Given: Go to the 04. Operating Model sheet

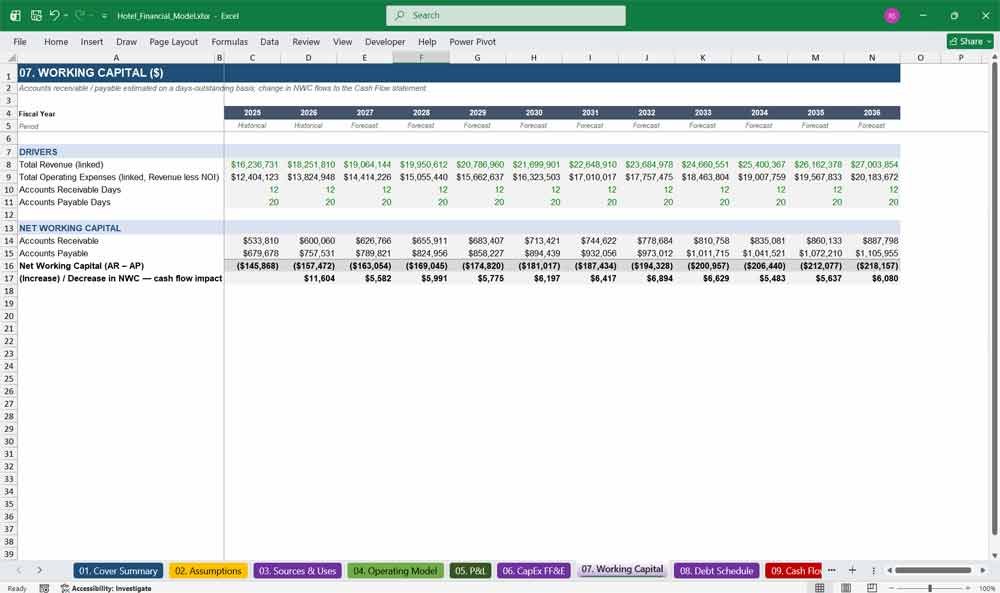Looking at the screenshot, I should 395,571.
